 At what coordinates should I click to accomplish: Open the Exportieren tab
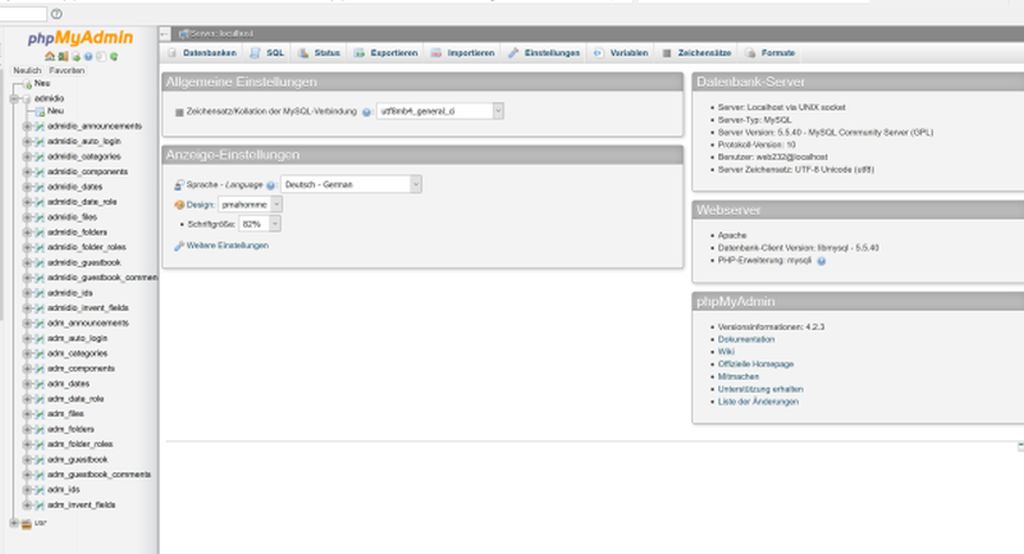(x=386, y=53)
